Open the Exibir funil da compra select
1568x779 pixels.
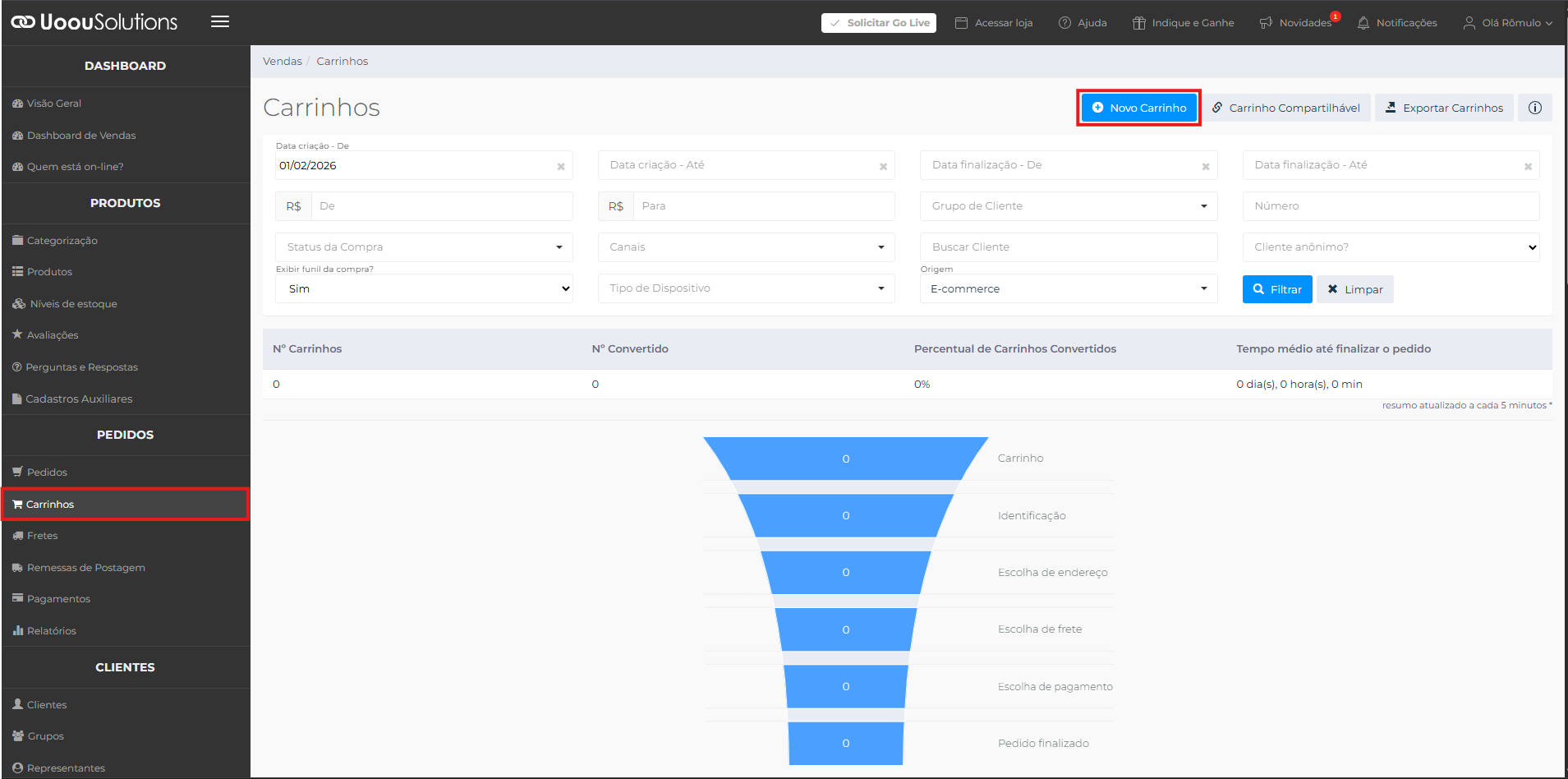pos(424,288)
